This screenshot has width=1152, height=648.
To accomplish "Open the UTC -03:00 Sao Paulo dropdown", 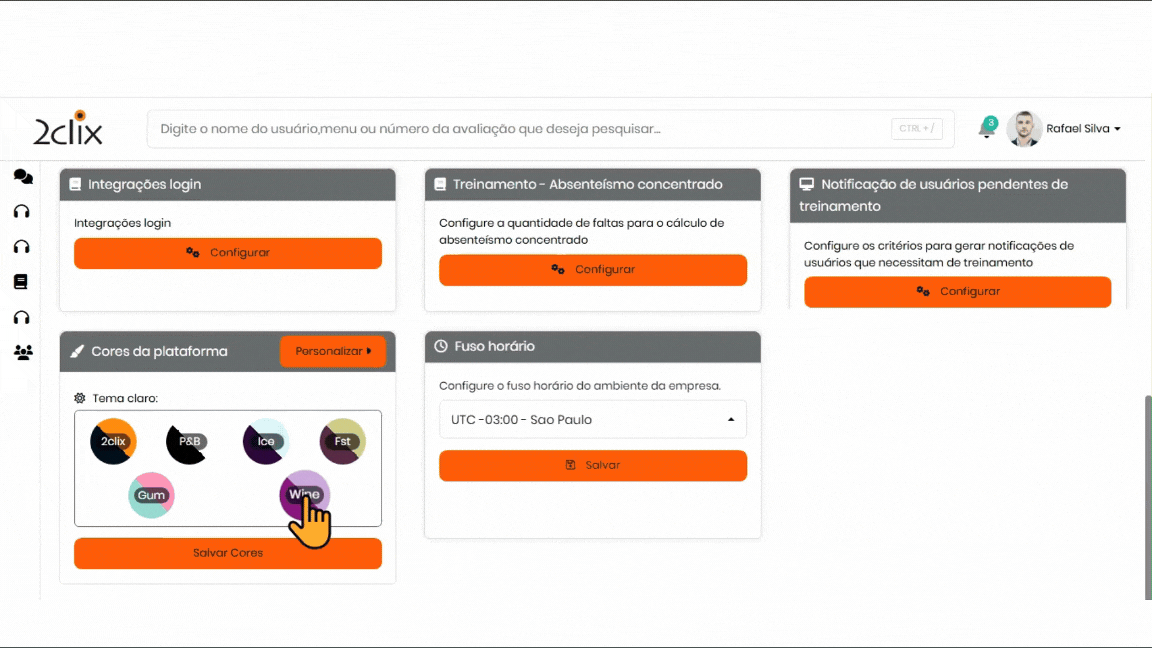I will point(592,420).
